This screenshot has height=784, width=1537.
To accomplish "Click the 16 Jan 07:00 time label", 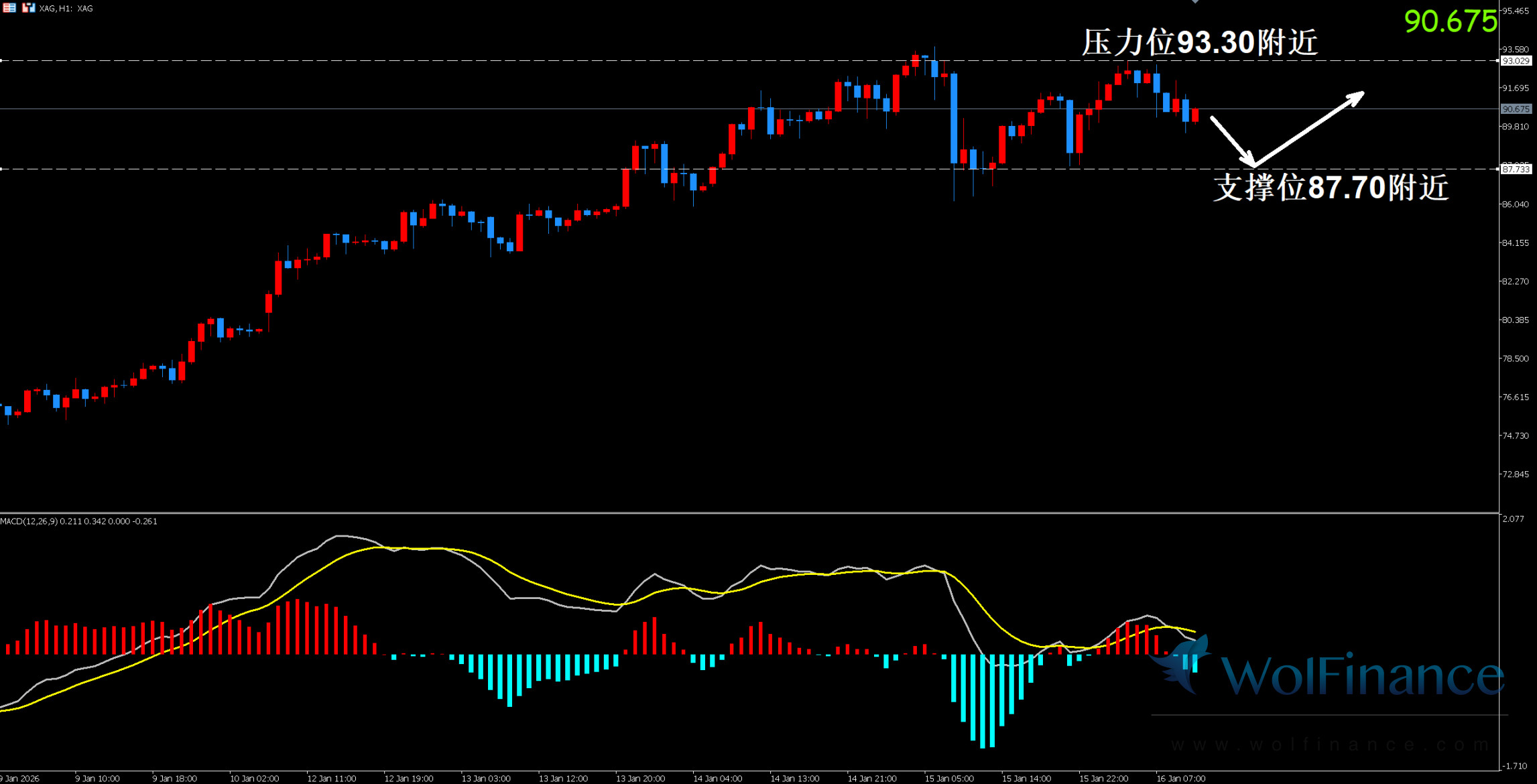I will pos(1180,779).
